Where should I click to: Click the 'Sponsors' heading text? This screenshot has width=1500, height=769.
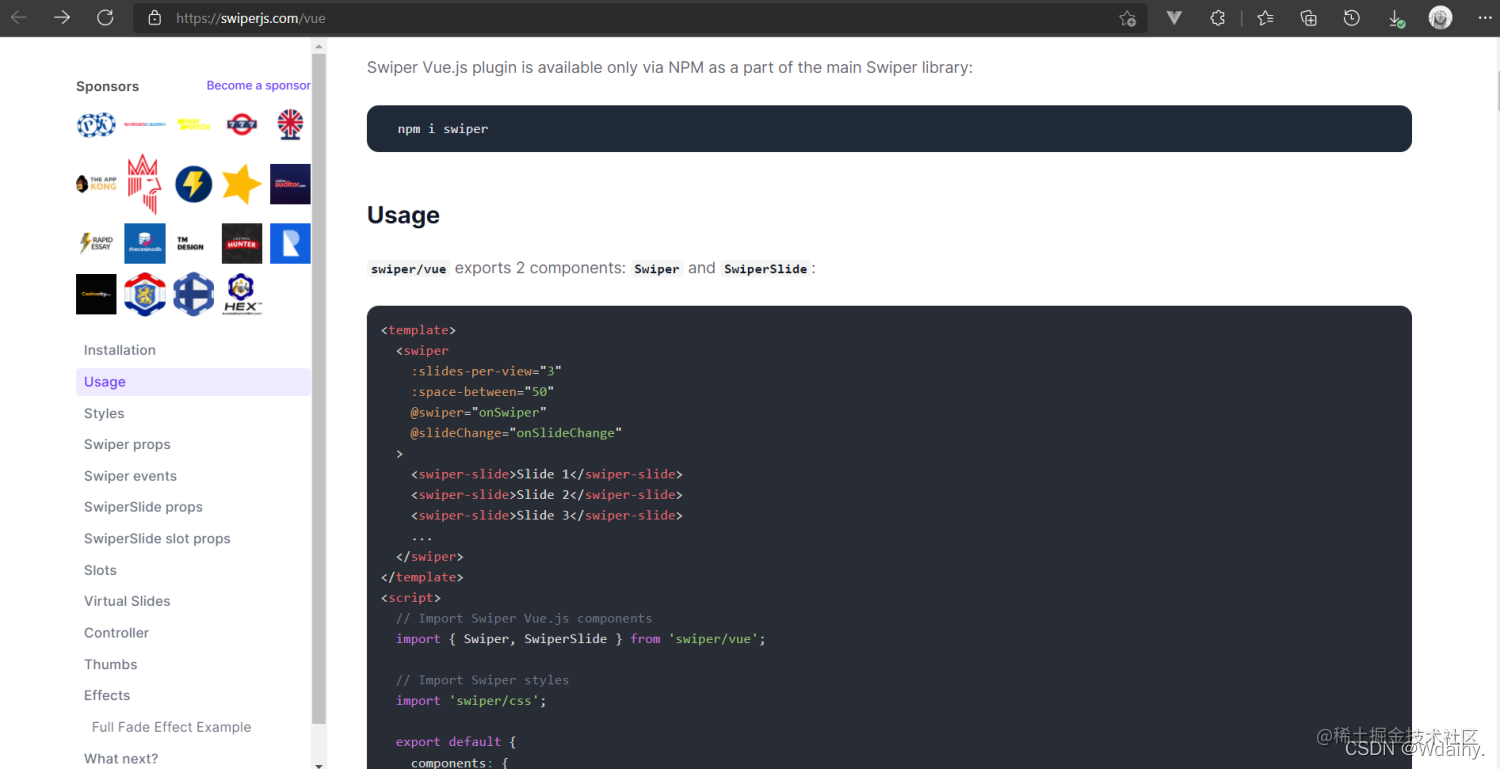pos(107,86)
